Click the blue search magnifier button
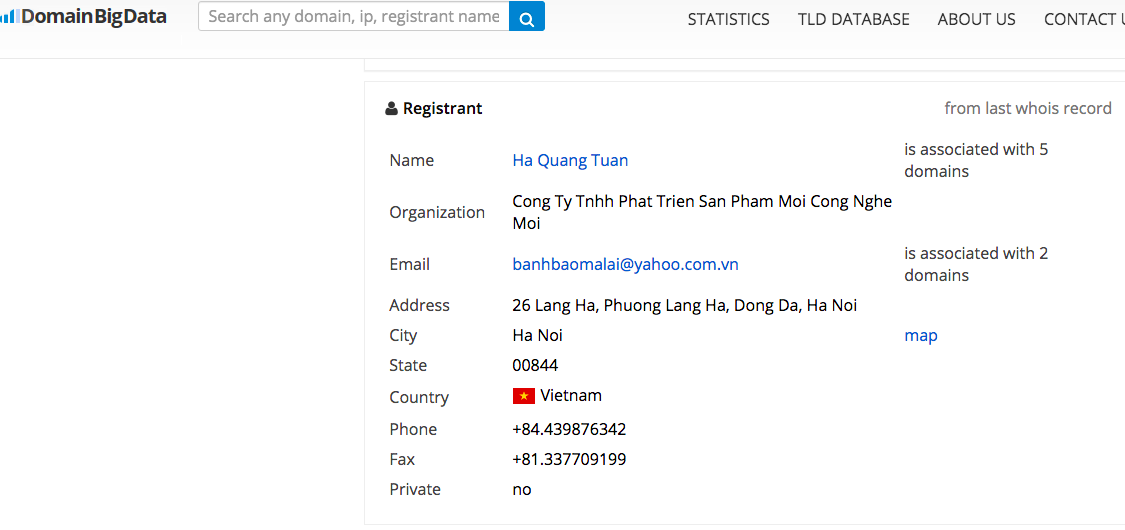The height and width of the screenshot is (530, 1125). click(x=527, y=16)
